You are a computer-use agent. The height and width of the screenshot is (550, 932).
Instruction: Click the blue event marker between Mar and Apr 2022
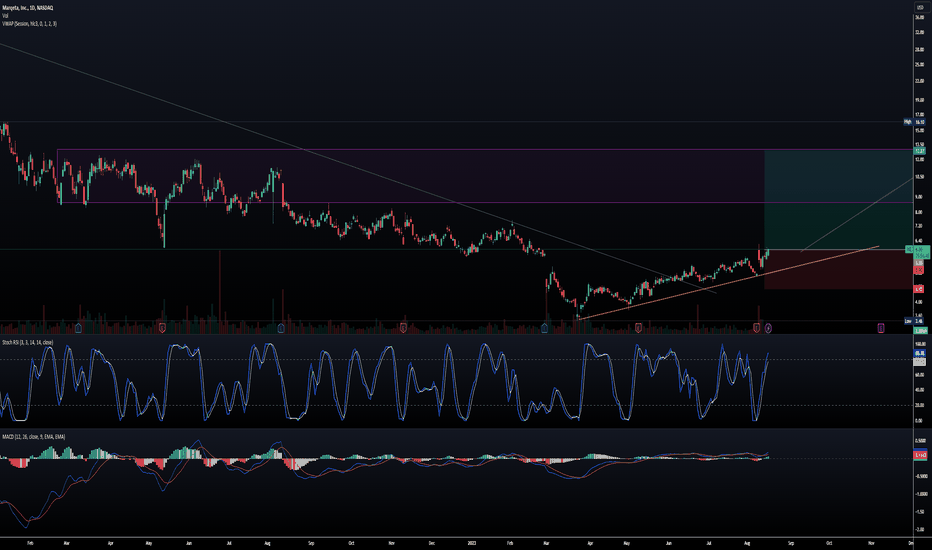[x=78, y=328]
